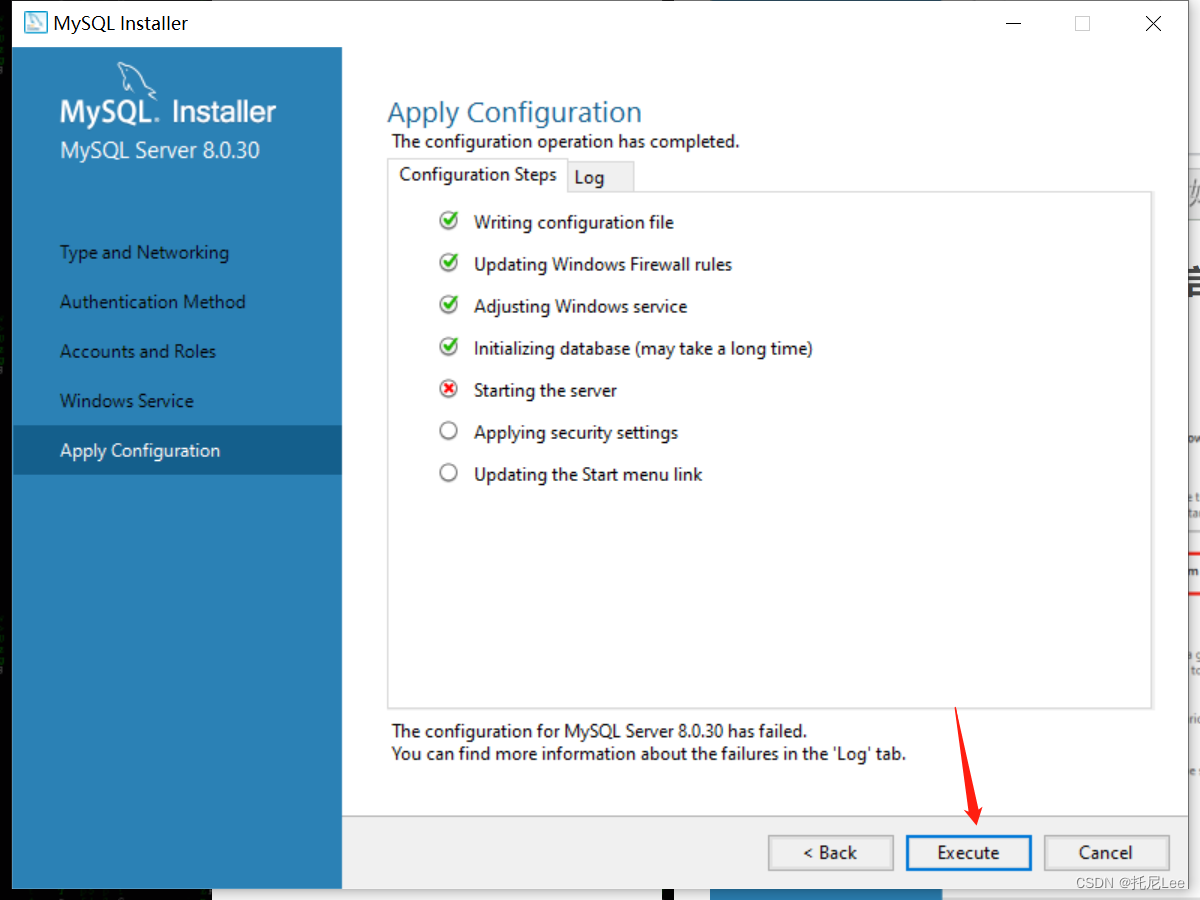Click the error icon beside Starting the server
1200x900 pixels.
pyautogui.click(x=448, y=389)
